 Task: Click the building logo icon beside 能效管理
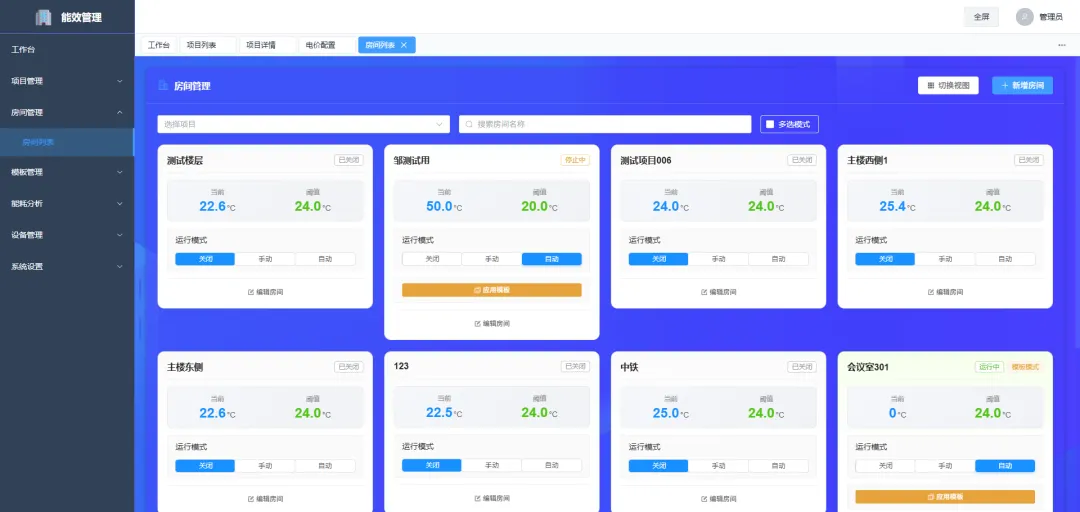tap(43, 17)
